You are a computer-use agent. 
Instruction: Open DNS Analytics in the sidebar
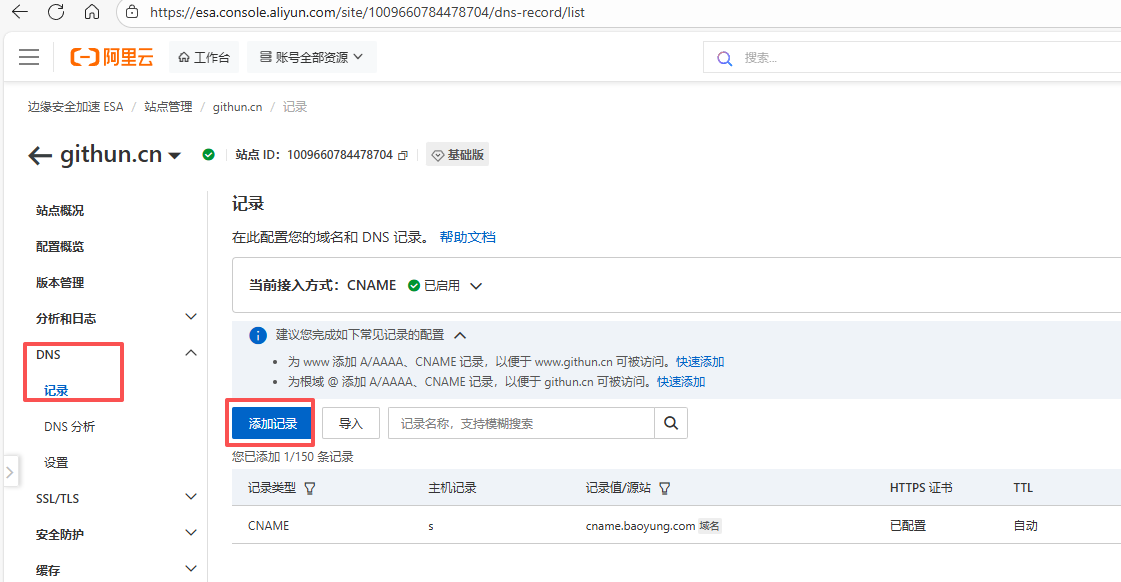coord(69,426)
